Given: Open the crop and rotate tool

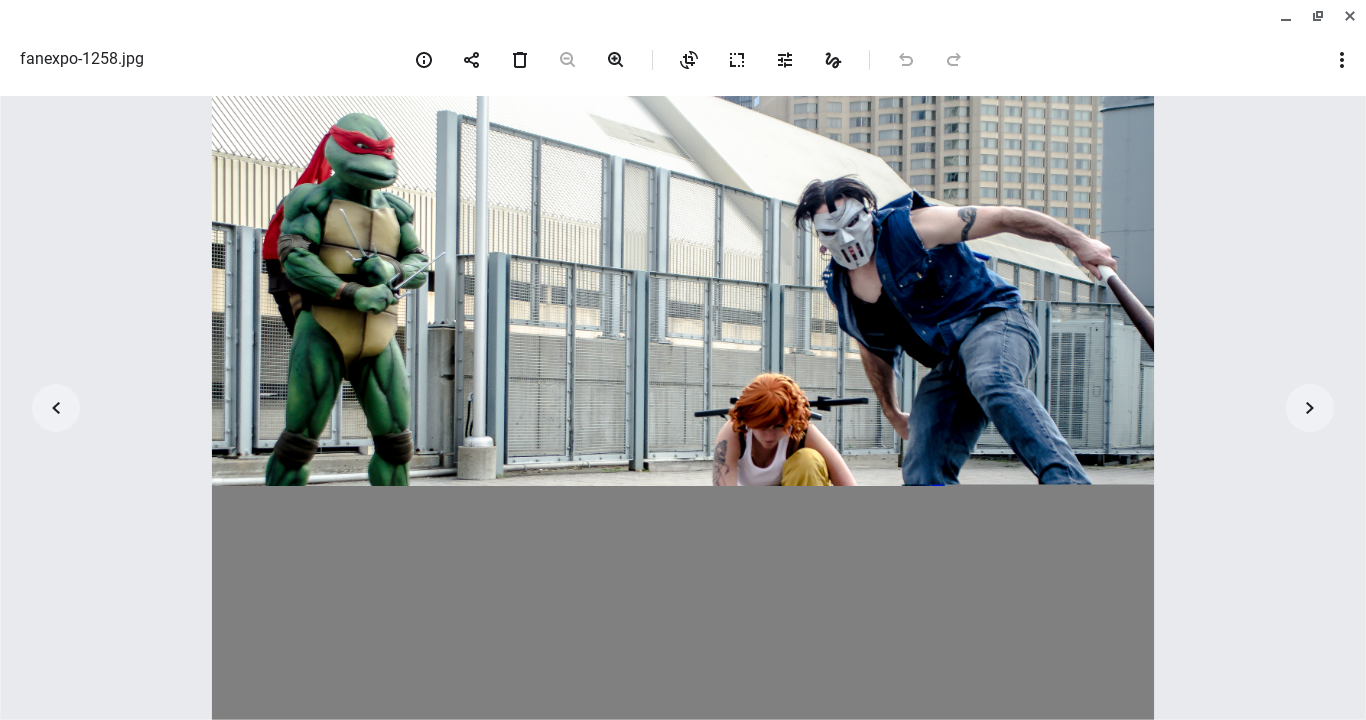Looking at the screenshot, I should 689,60.
